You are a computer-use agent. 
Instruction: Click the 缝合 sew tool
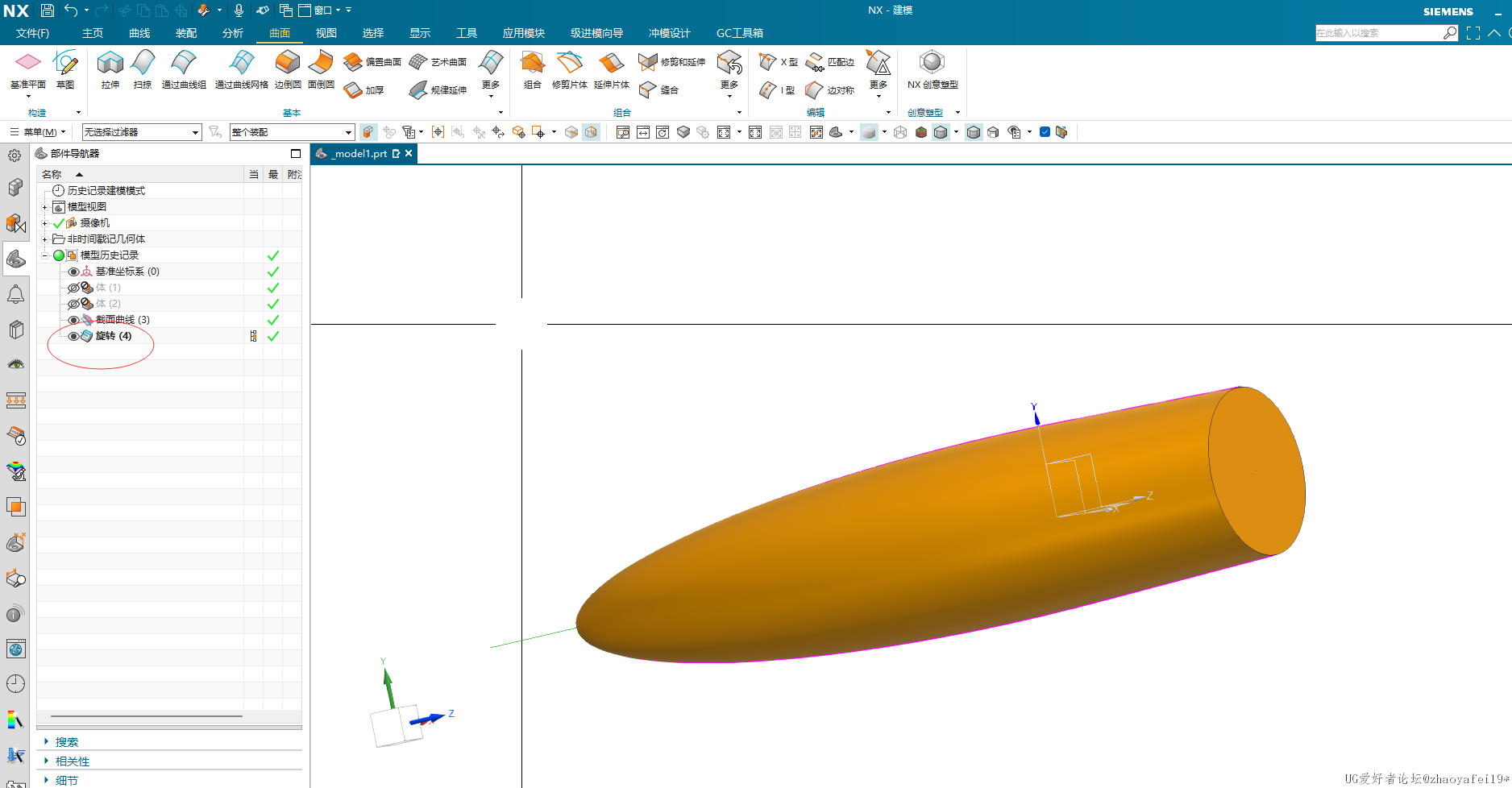click(x=658, y=90)
